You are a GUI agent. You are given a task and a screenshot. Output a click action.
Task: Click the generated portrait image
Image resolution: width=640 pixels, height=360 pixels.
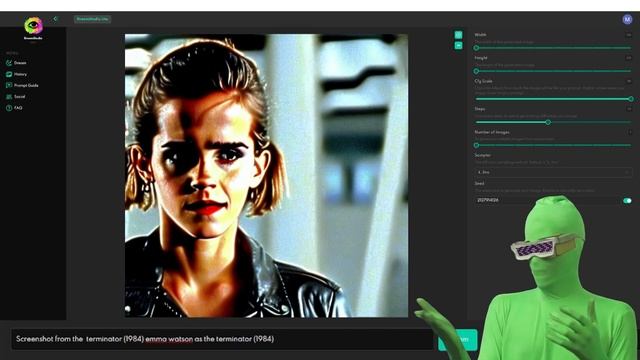[266, 176]
